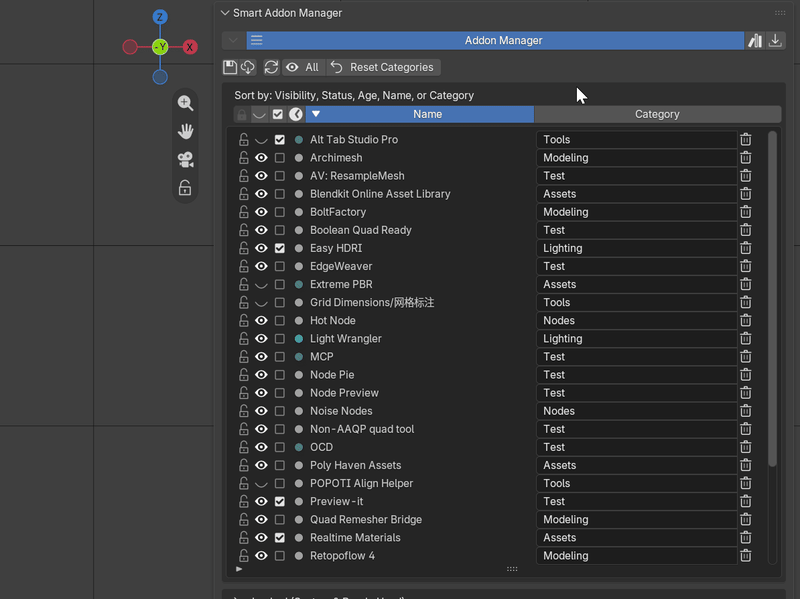Click the save icon in addon toolbar
This screenshot has height=599, width=800.
pos(230,67)
